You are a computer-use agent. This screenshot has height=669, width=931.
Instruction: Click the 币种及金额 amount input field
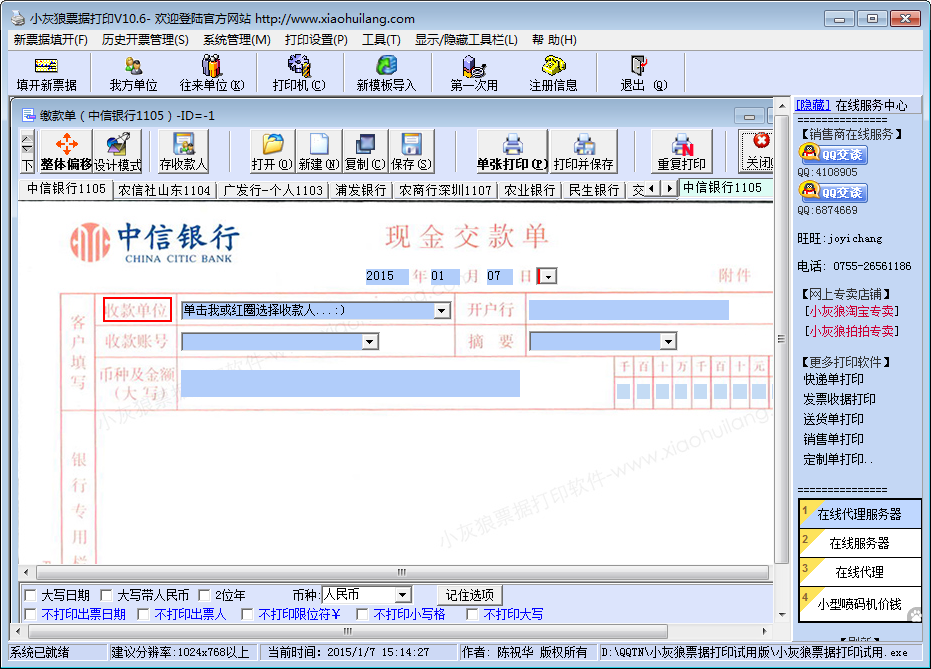pyautogui.click(x=350, y=383)
